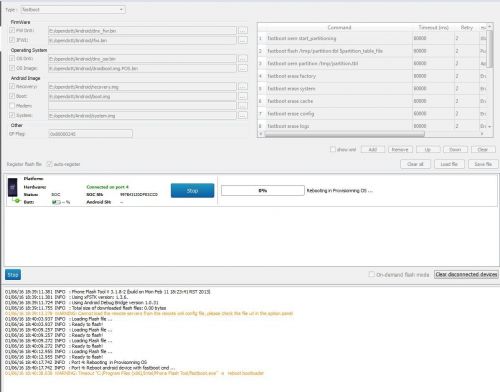
Task: Click the CP Flag value field
Action: (90, 134)
